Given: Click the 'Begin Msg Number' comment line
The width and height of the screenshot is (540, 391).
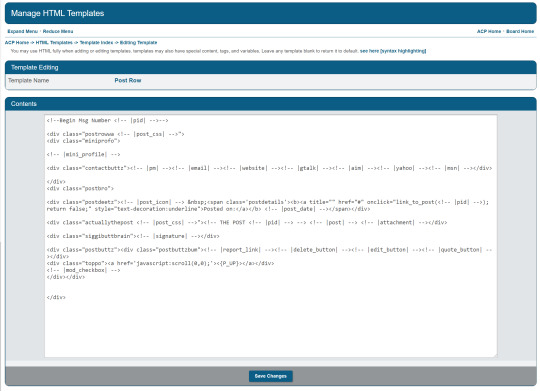Looking at the screenshot, I should tap(107, 121).
